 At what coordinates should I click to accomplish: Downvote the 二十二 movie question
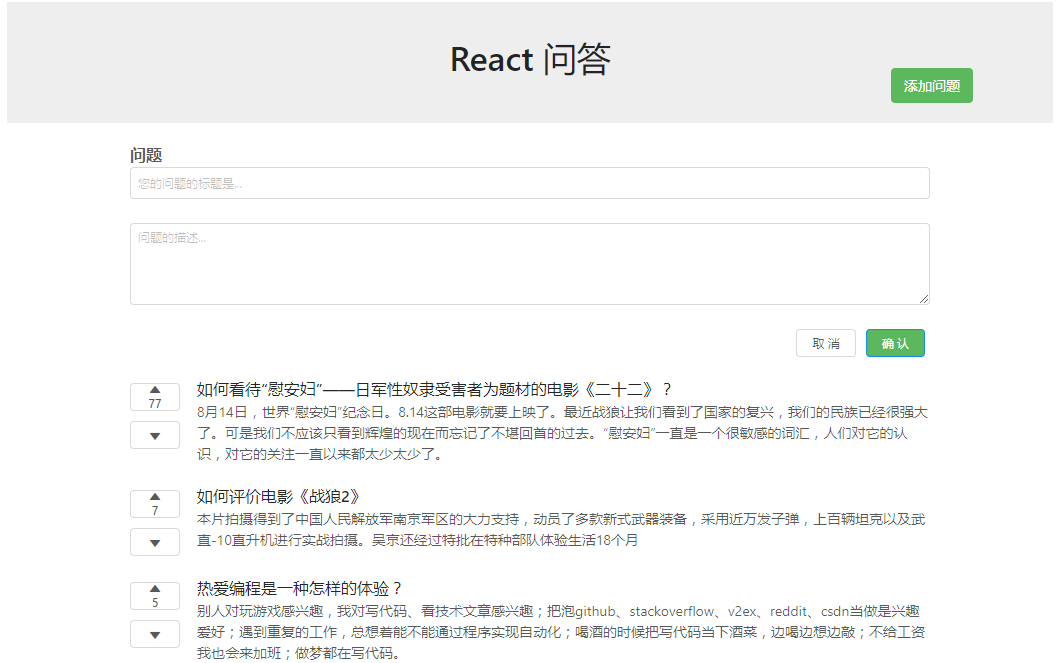pos(155,435)
